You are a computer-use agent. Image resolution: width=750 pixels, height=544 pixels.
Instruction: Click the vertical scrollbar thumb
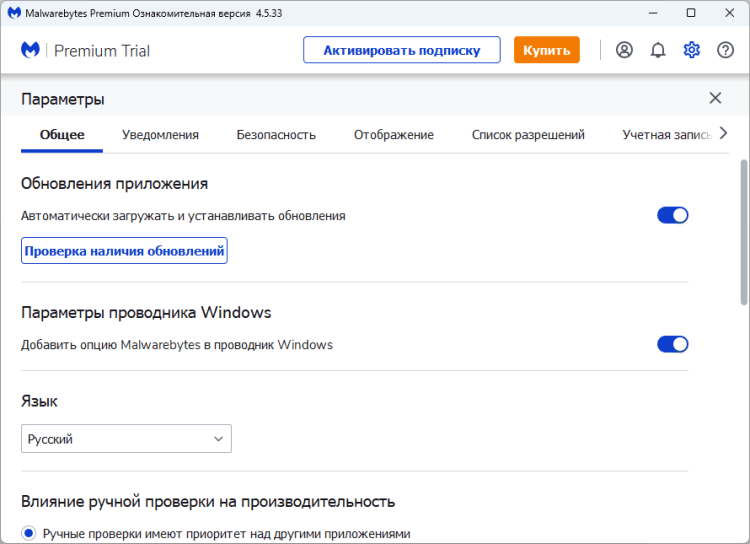(743, 230)
